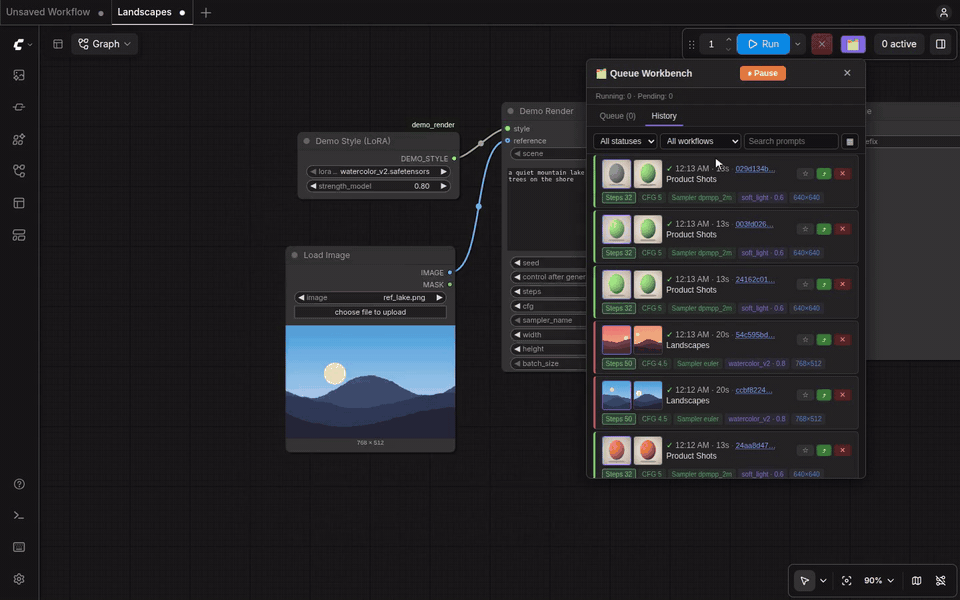Viewport: 960px width, 600px height.
Task: Open the 90% zoom level dropdown
Action: 879,580
